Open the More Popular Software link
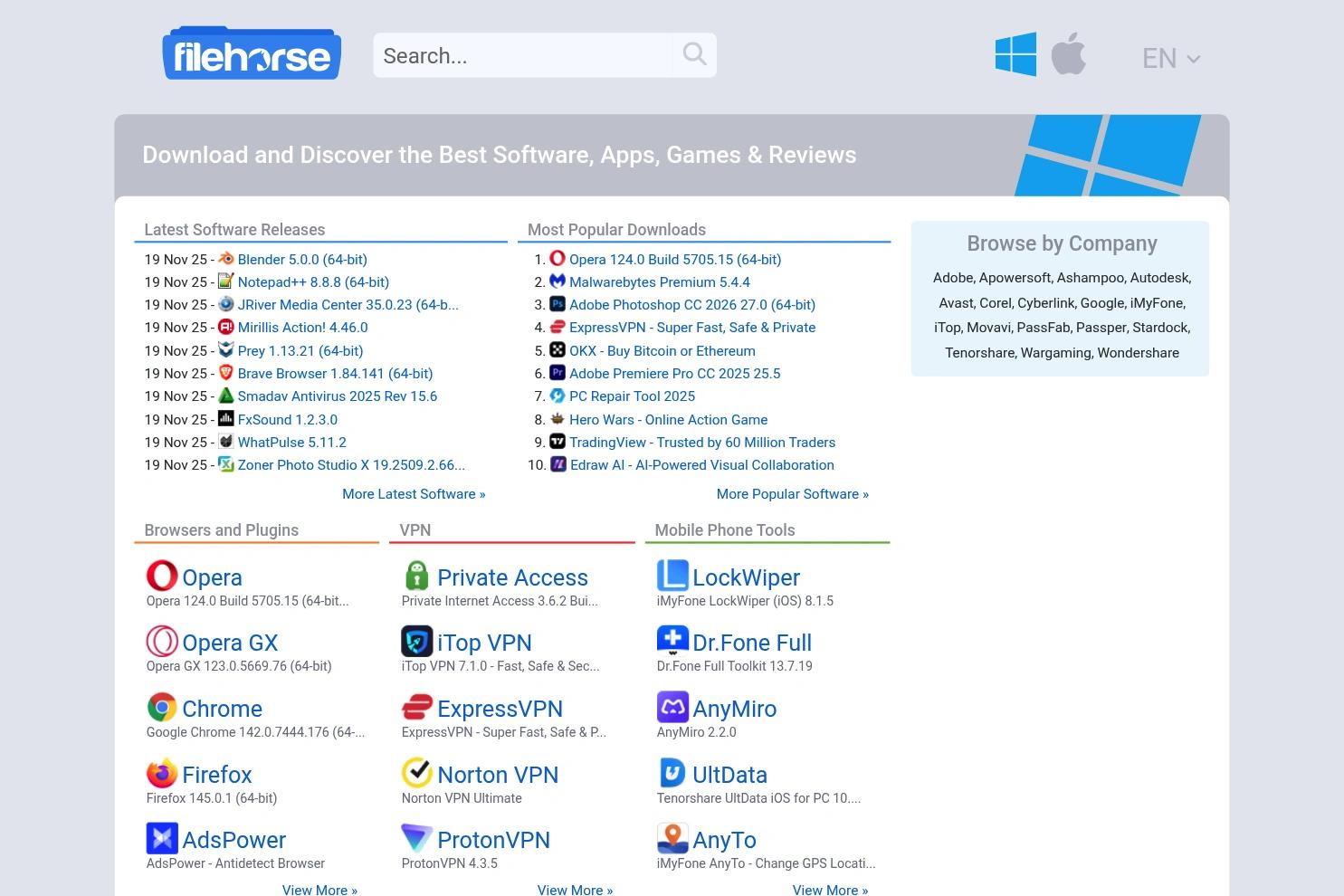The height and width of the screenshot is (896, 1344). click(793, 494)
